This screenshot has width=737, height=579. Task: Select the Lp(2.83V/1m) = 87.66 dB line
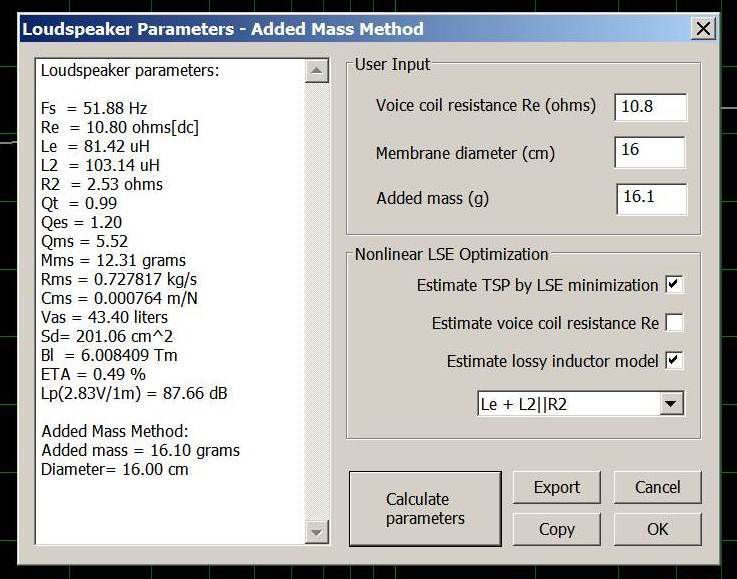point(134,393)
